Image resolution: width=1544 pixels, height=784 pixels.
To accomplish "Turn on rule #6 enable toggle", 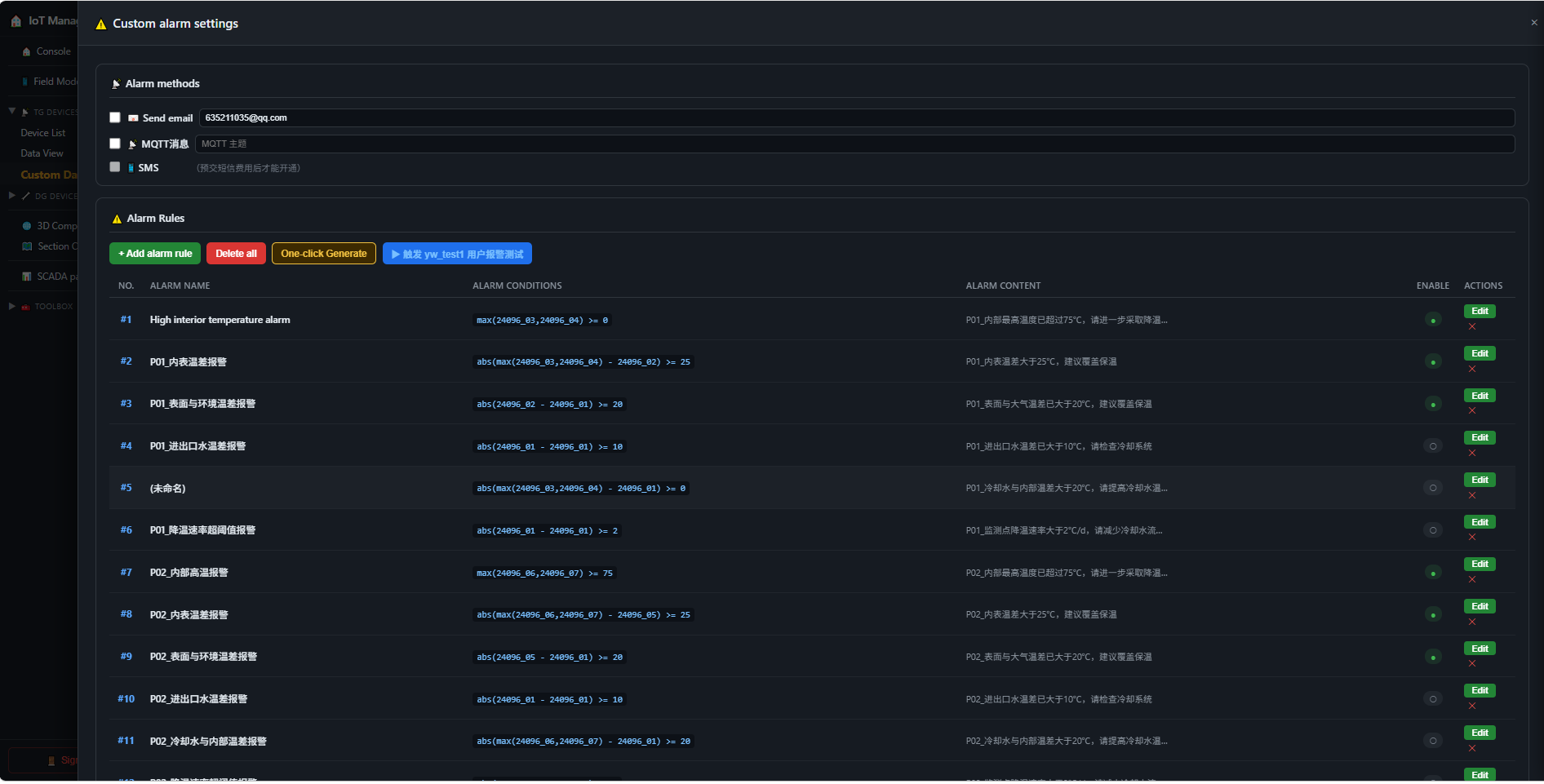I will (x=1433, y=530).
